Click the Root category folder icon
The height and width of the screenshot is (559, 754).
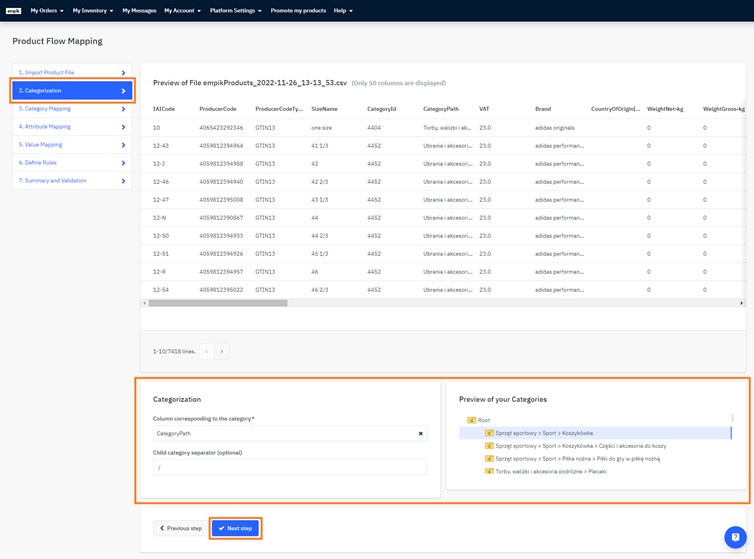472,420
